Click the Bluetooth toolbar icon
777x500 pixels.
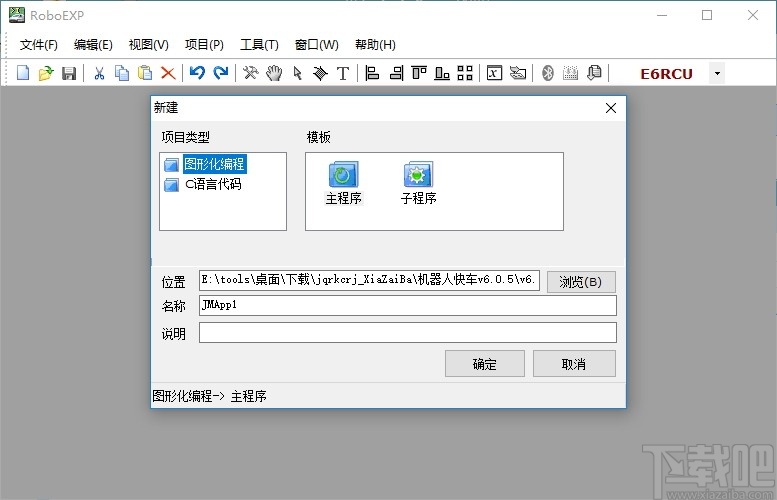pyautogui.click(x=548, y=73)
